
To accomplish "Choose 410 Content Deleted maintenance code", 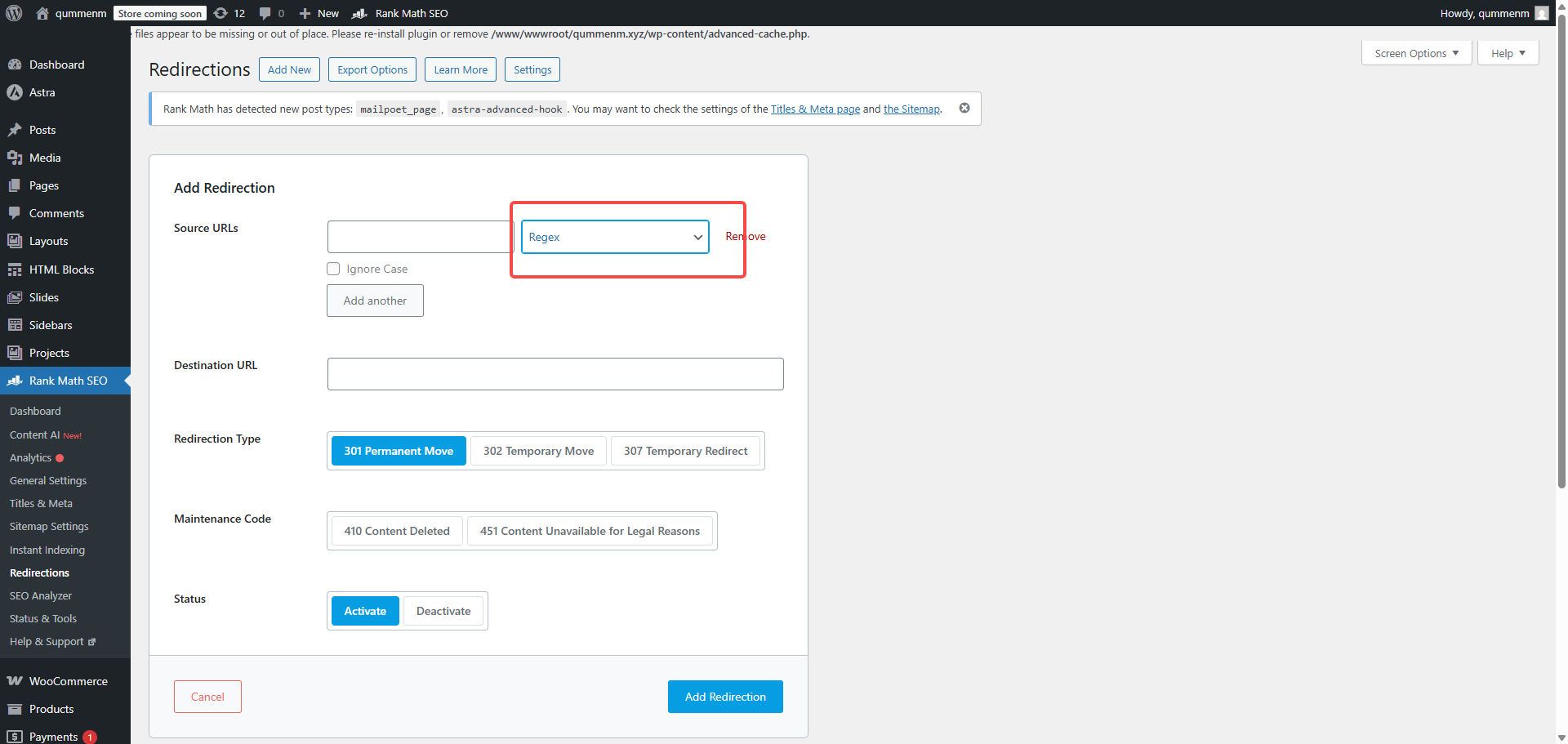I will click(x=397, y=531).
